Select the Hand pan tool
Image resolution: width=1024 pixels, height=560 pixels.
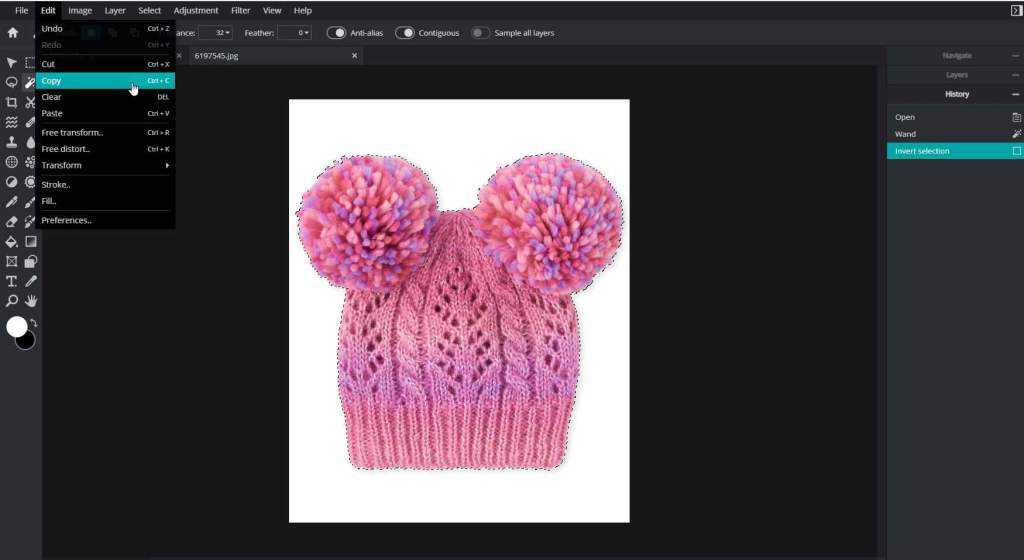click(x=30, y=301)
